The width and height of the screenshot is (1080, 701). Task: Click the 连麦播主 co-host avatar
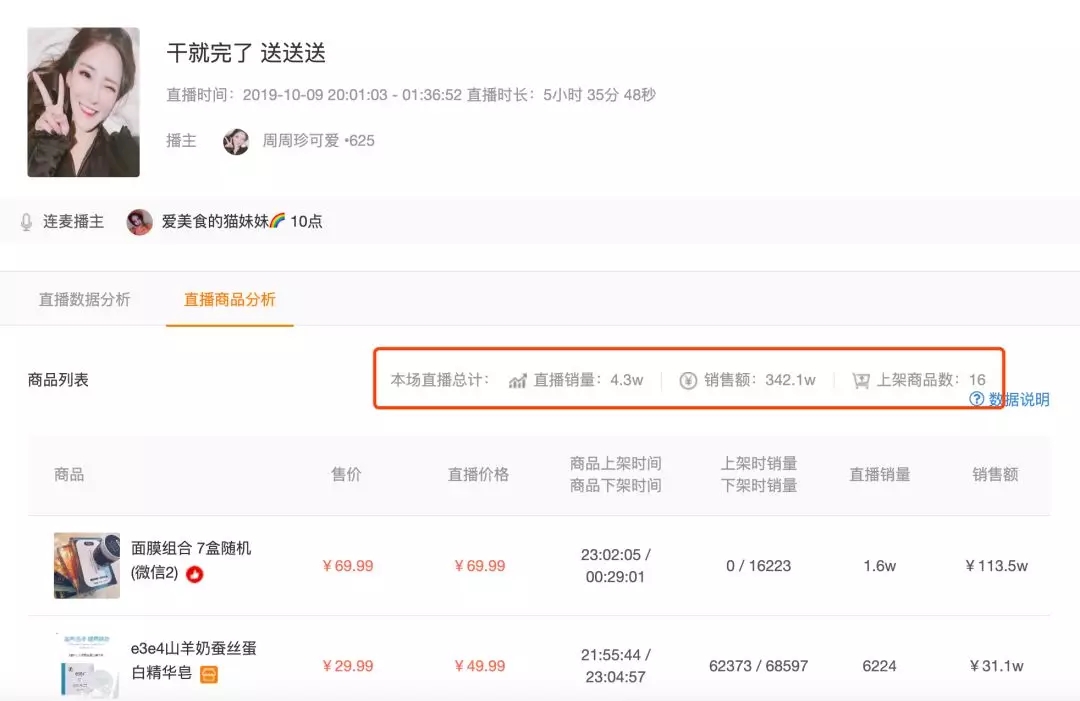coord(140,222)
